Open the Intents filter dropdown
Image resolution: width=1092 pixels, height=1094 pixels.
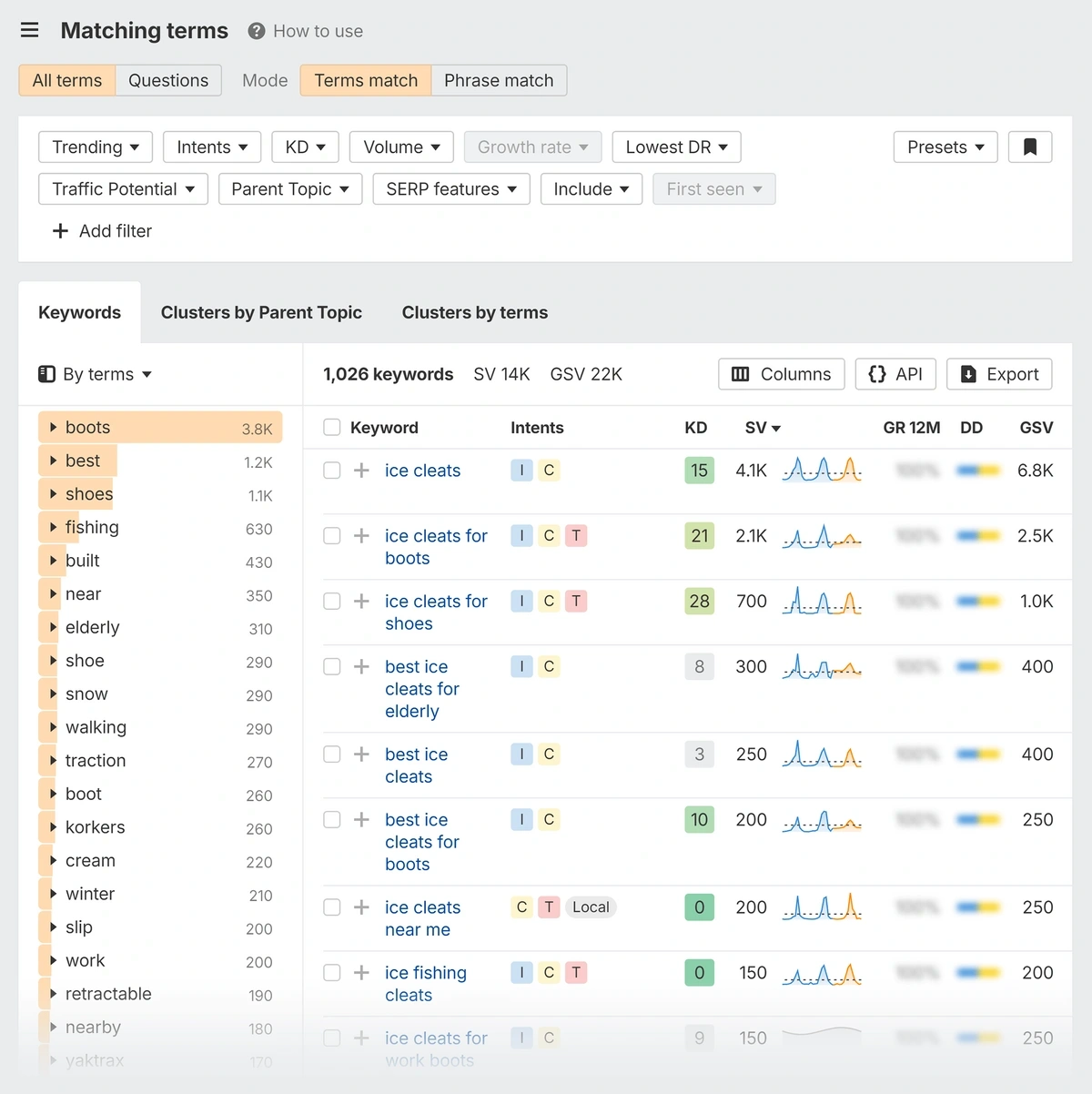212,147
